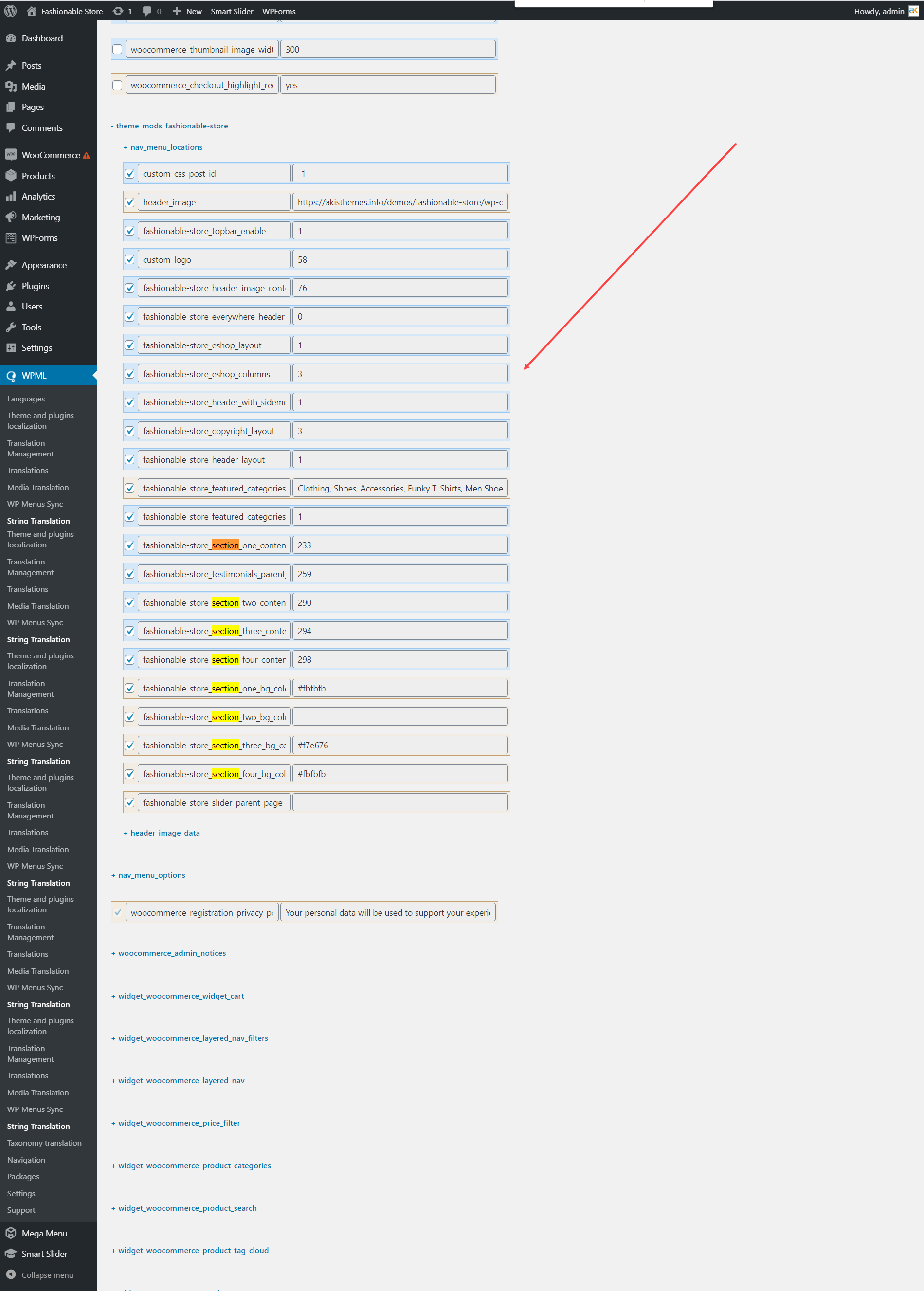The height and width of the screenshot is (1291, 924).
Task: Click the home icon beside Fashionable Store
Action: (x=31, y=11)
